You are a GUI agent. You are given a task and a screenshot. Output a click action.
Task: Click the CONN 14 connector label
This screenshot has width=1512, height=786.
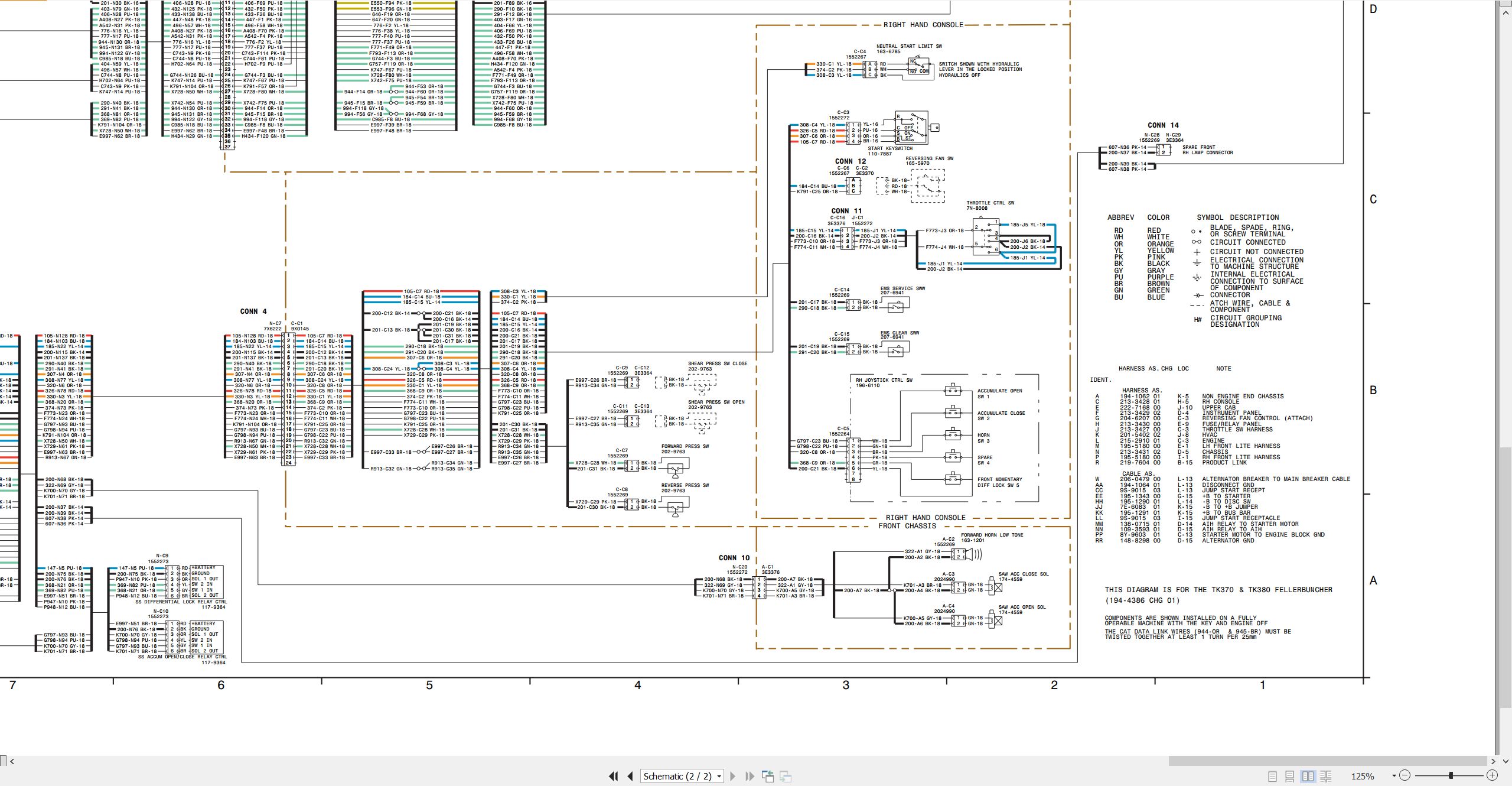[1163, 125]
